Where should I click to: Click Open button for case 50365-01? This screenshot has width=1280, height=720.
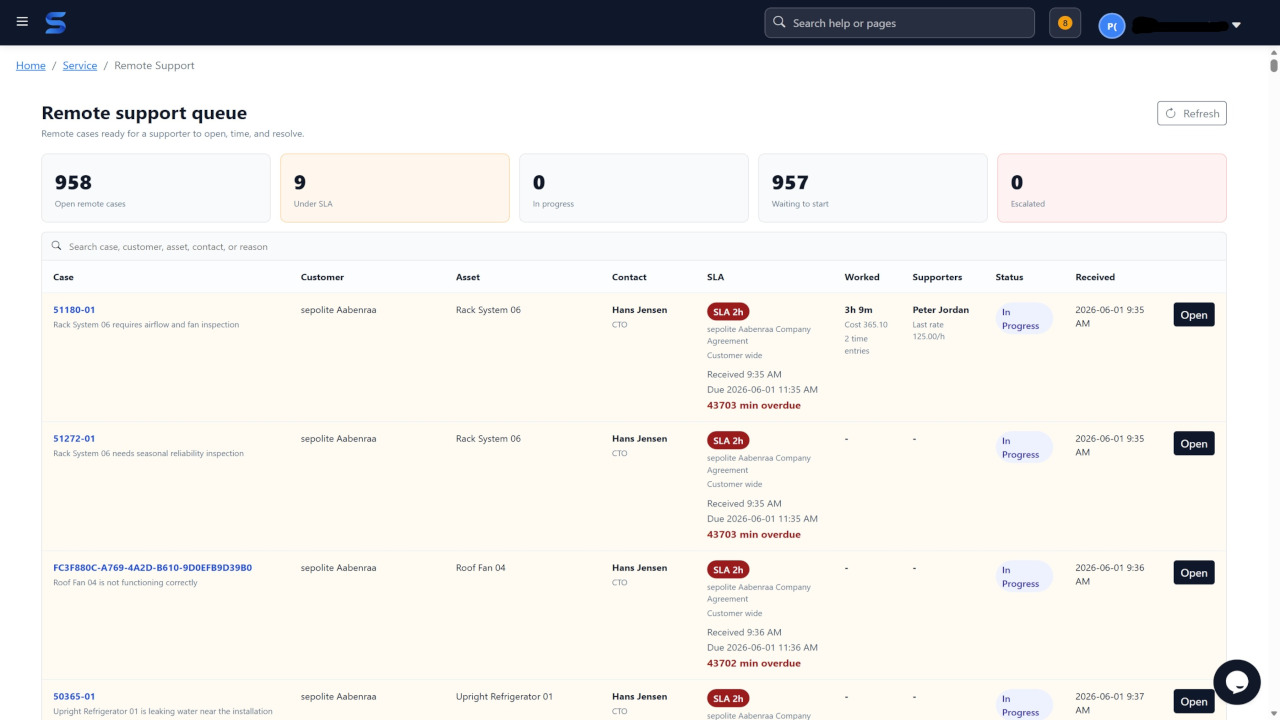click(1194, 702)
